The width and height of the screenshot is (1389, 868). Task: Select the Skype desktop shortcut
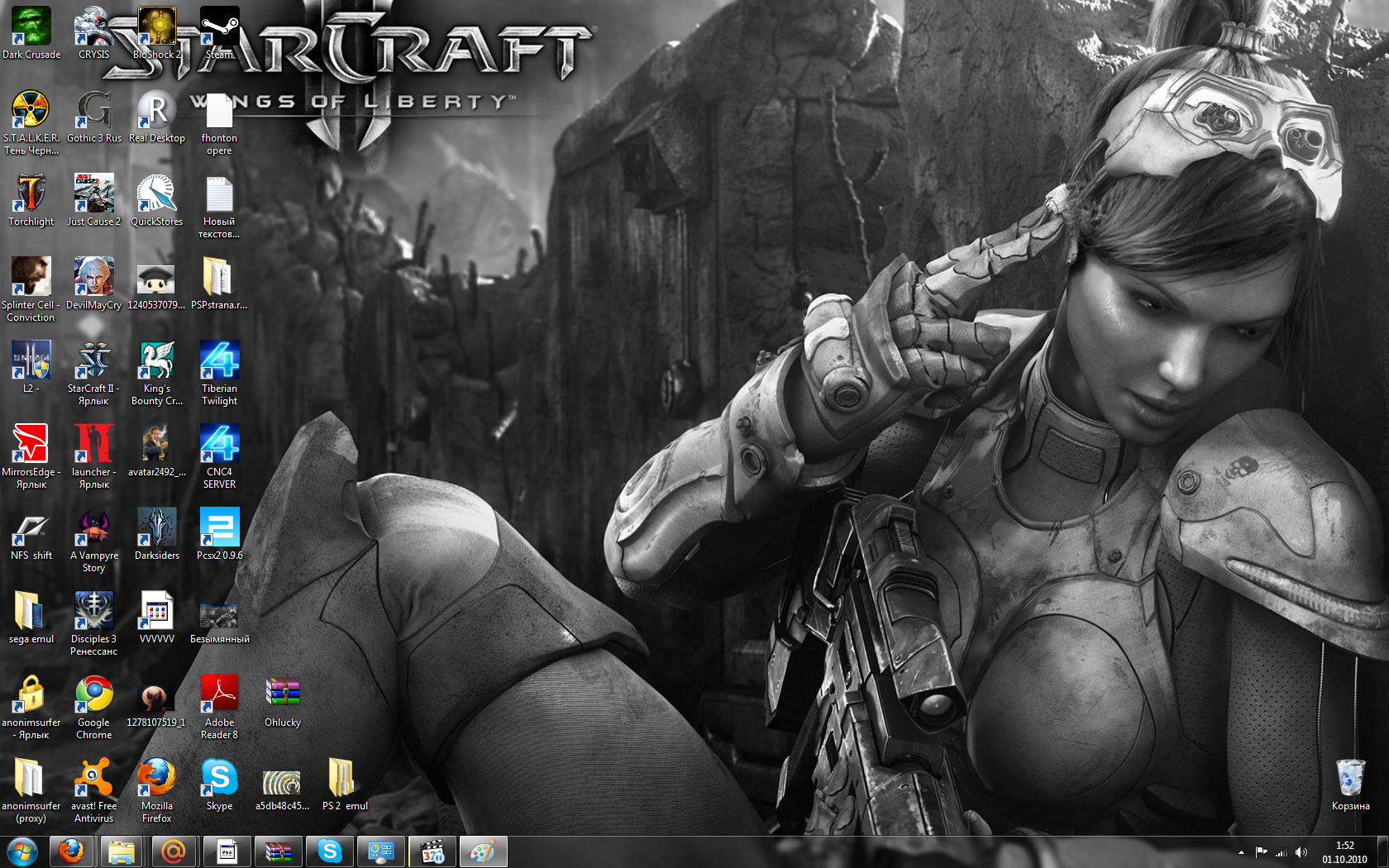point(219,785)
